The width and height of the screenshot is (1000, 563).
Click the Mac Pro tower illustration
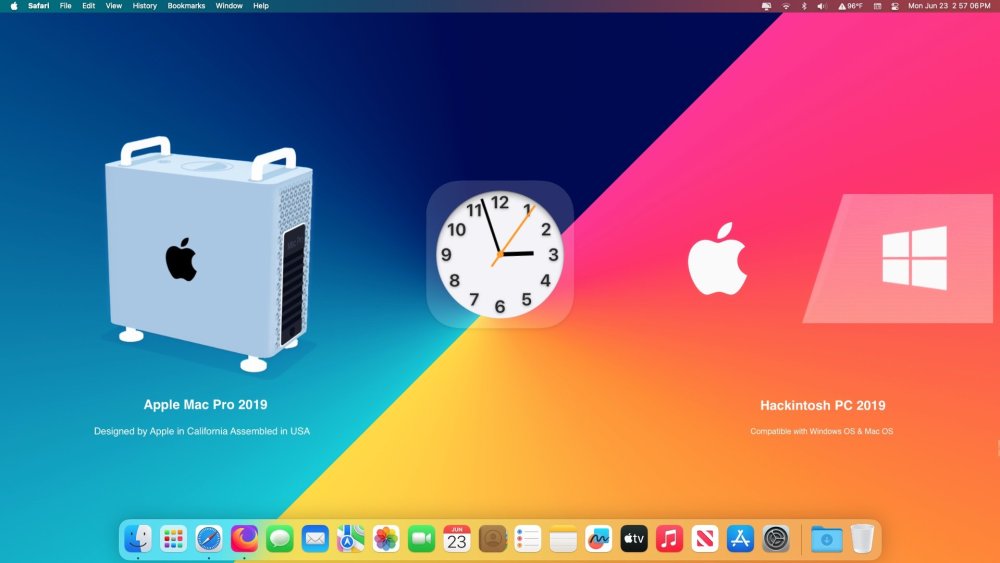[209, 254]
